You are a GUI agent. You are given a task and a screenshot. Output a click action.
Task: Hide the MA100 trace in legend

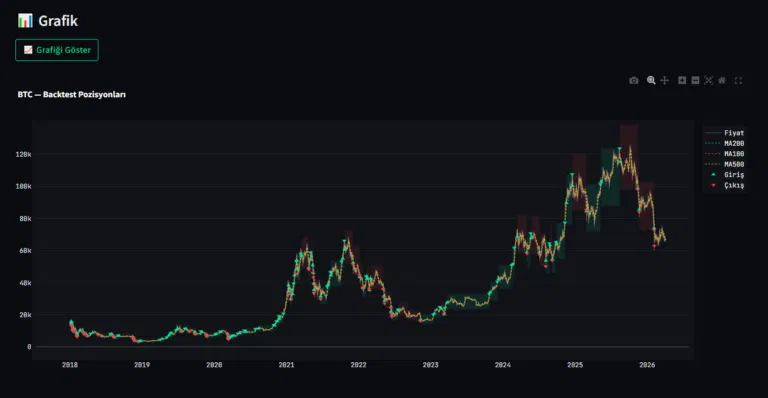pos(725,154)
